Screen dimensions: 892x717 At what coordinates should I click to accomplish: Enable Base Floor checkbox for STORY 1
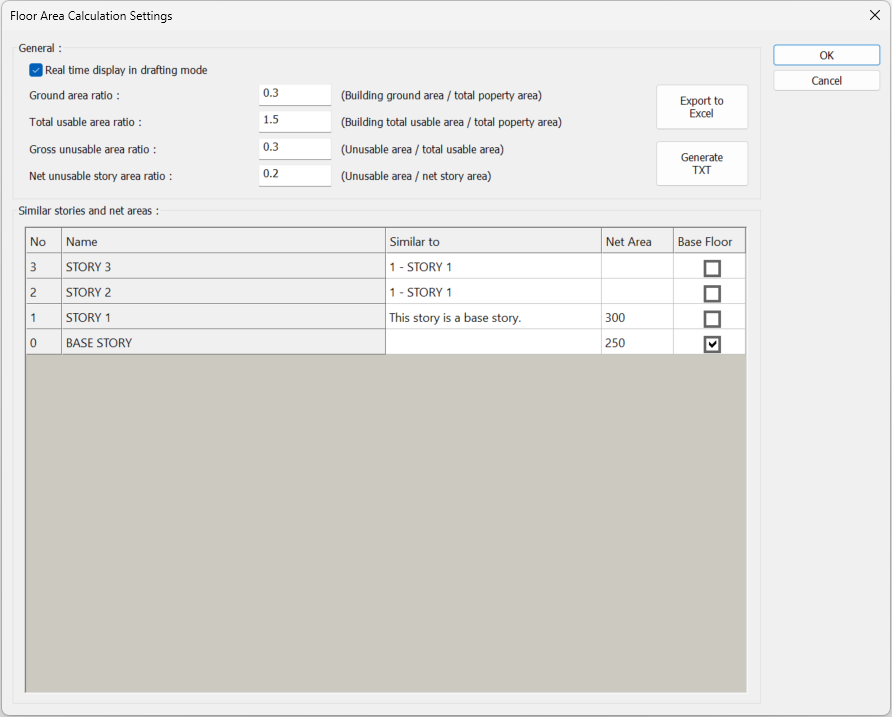712,319
